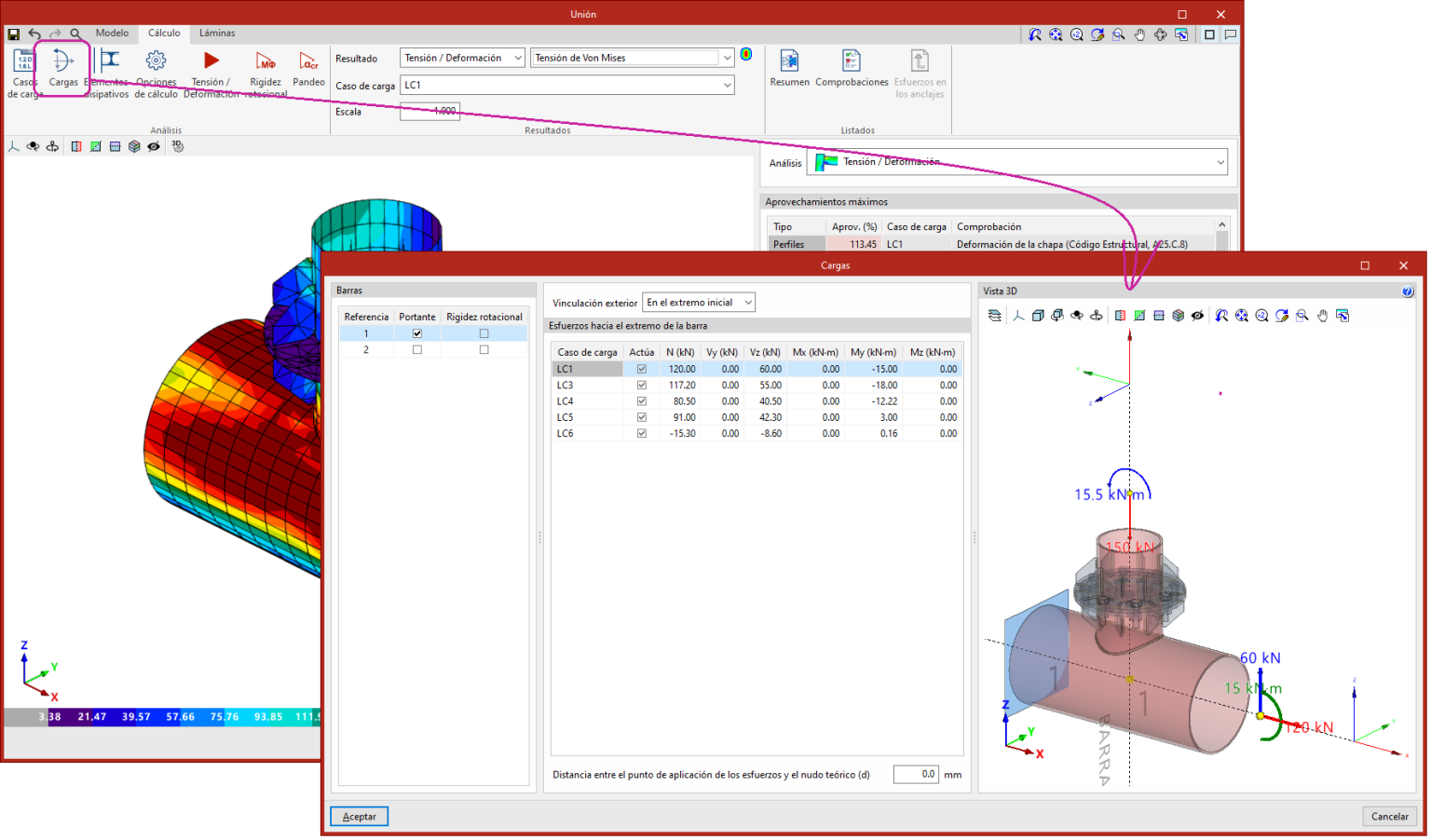Select the Cálculo tab
Image resolution: width=1431 pixels, height=840 pixels.
164,33
